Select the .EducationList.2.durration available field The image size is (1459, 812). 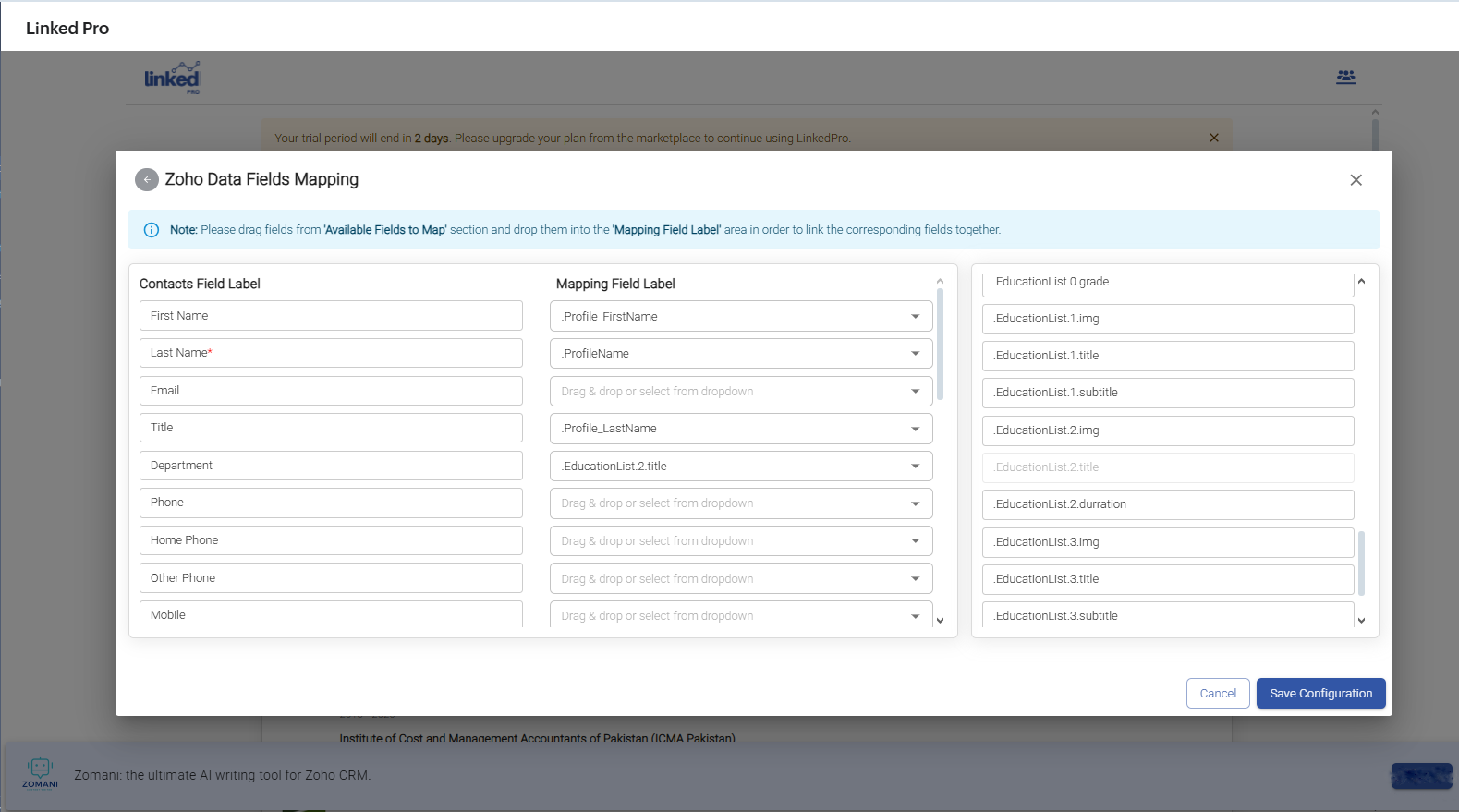tap(1167, 504)
